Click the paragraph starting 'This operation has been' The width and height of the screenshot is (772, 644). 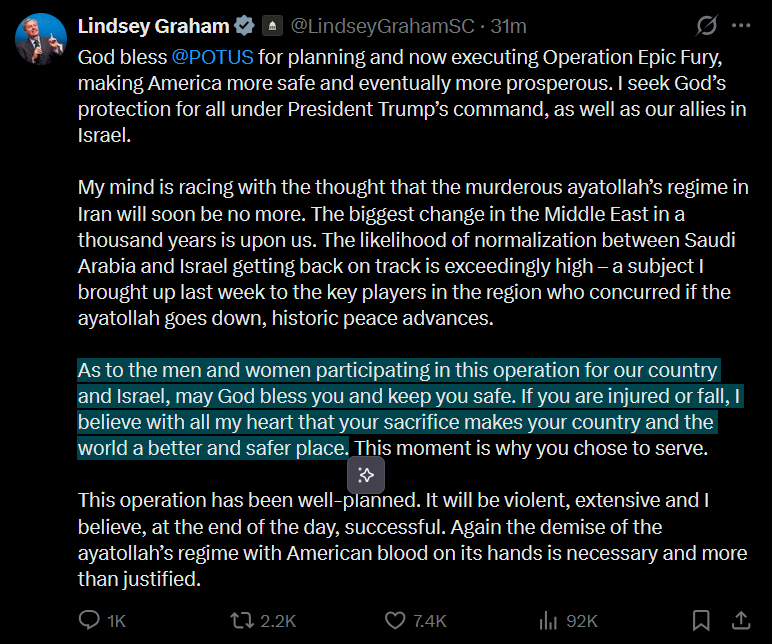coord(400,539)
